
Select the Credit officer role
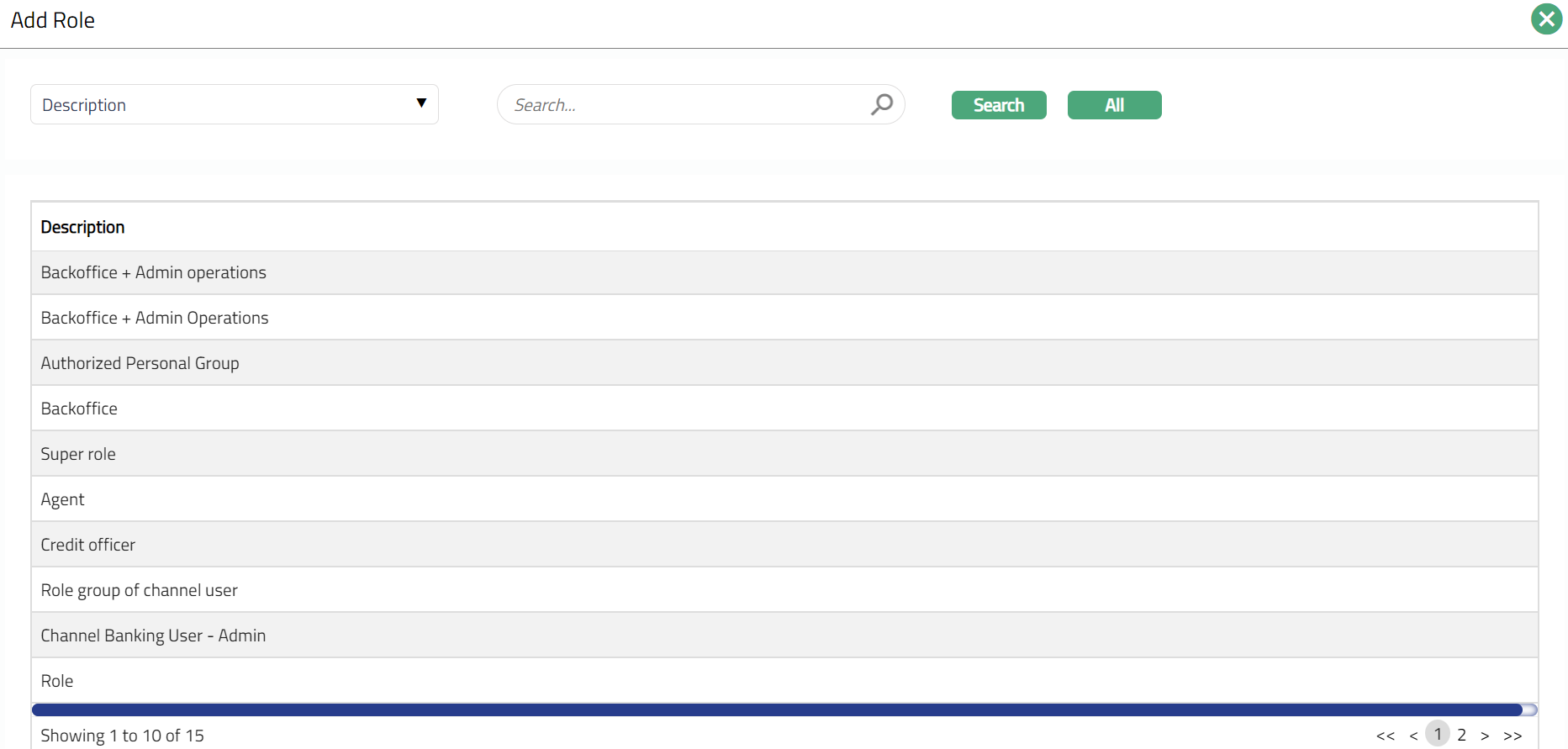[x=87, y=545]
